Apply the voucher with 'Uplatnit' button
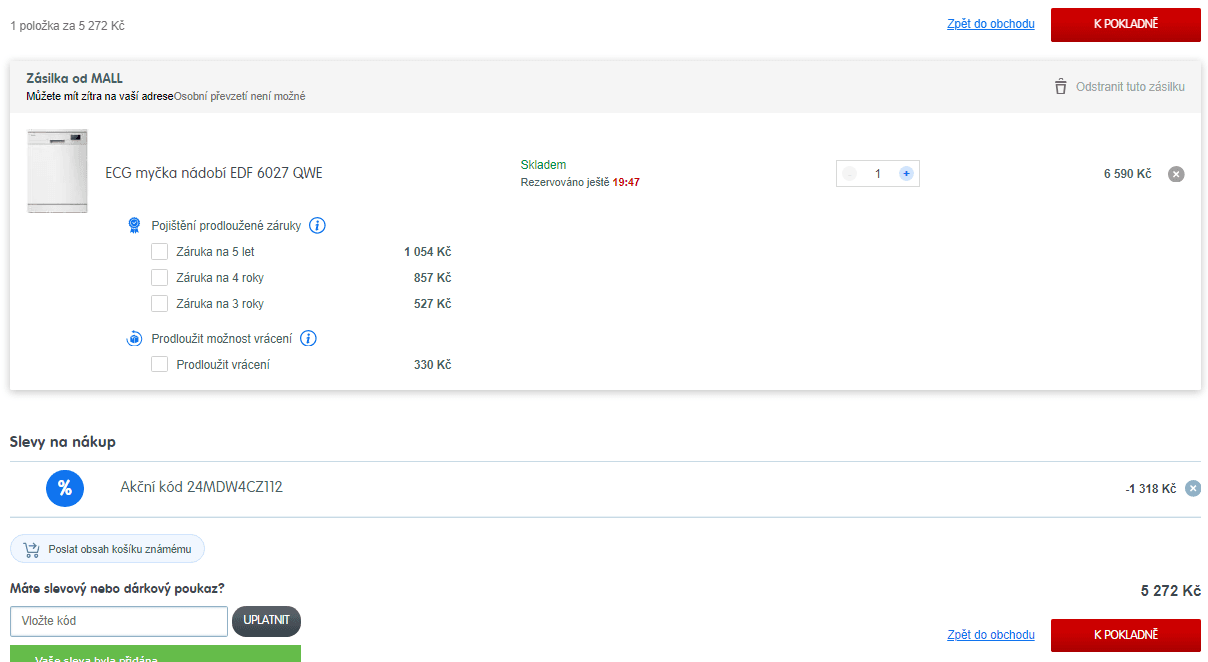Screen dimensions: 1208x662 [x=266, y=621]
